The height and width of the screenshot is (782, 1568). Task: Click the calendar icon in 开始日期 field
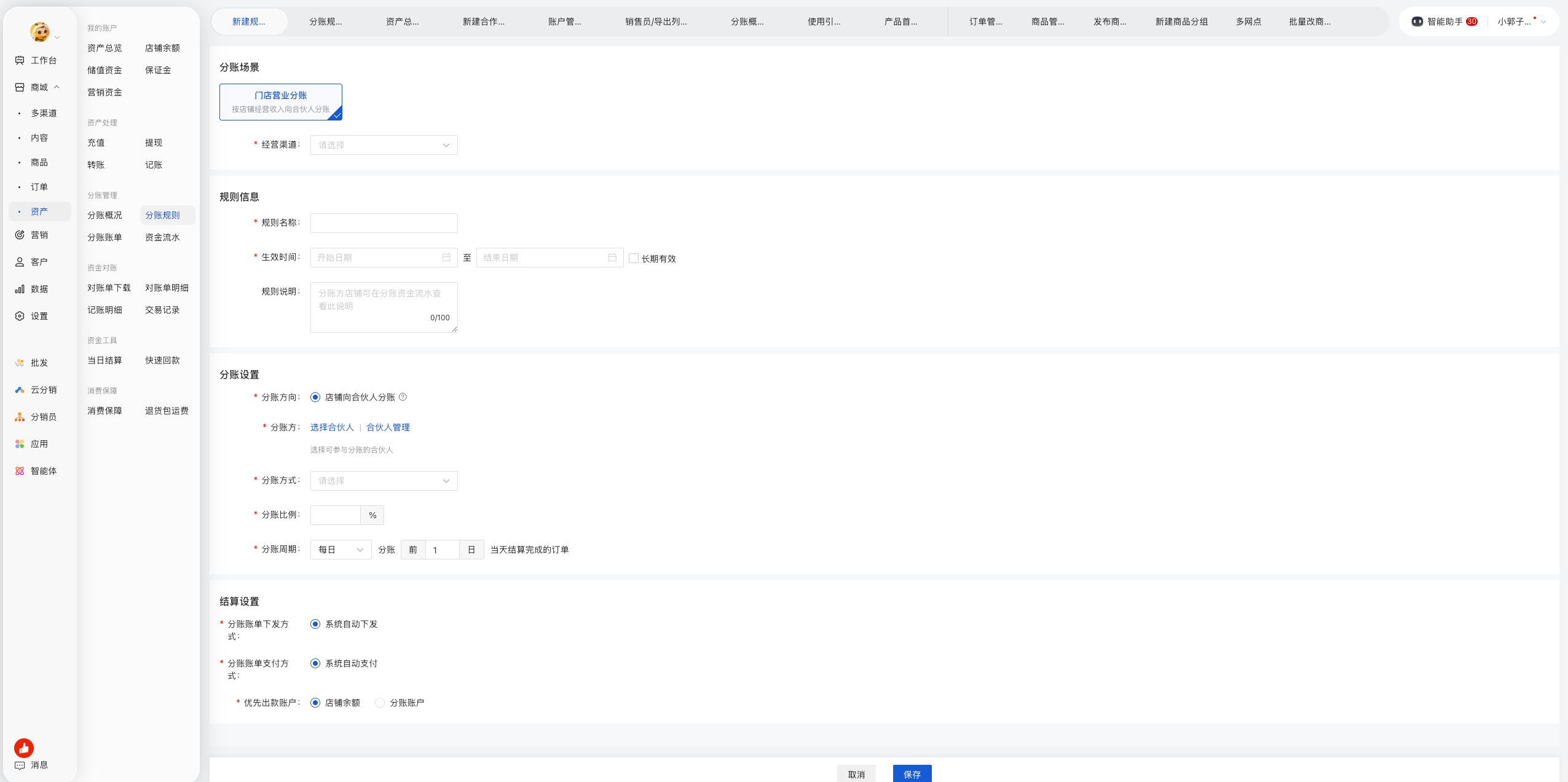(446, 258)
